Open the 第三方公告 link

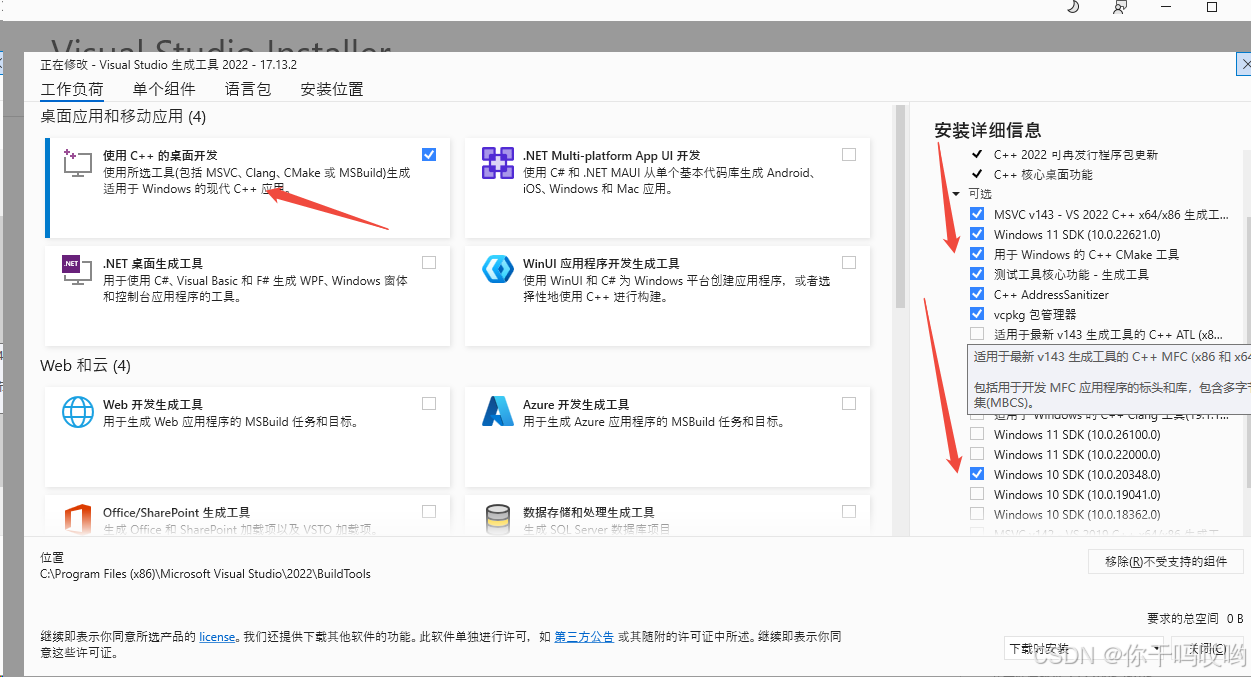click(584, 636)
